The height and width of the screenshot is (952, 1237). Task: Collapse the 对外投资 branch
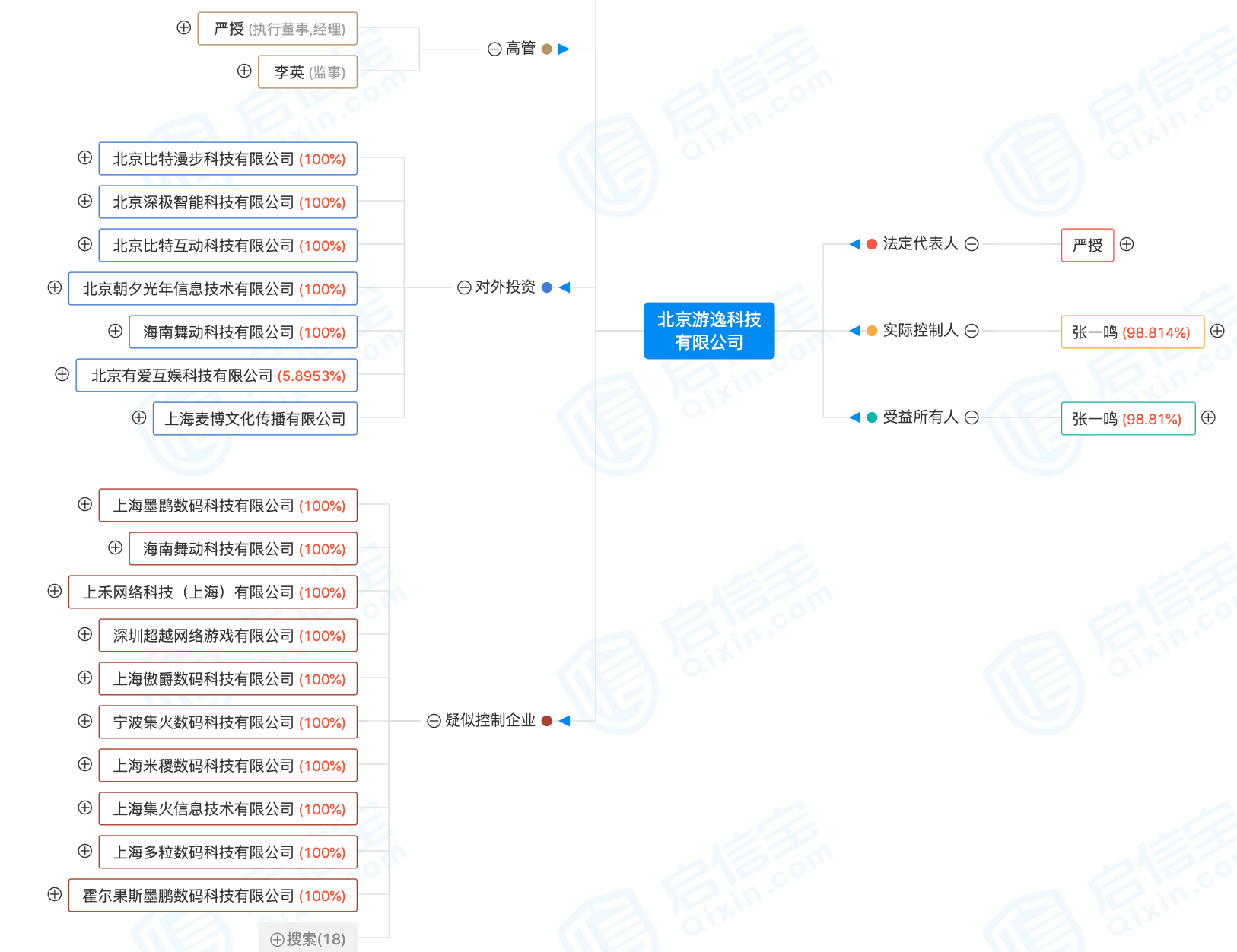point(464,287)
